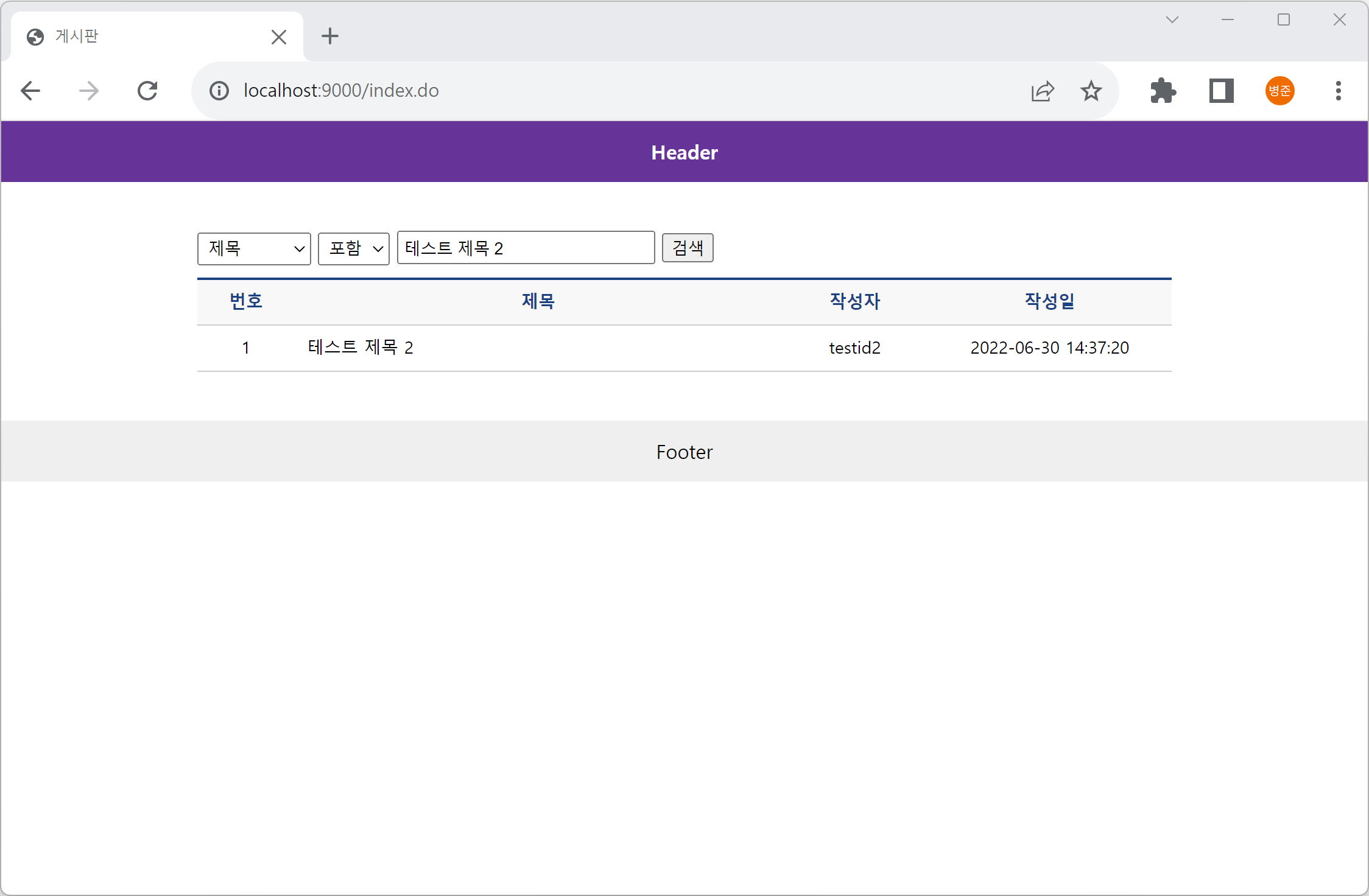View site information icon in address bar

(x=219, y=91)
